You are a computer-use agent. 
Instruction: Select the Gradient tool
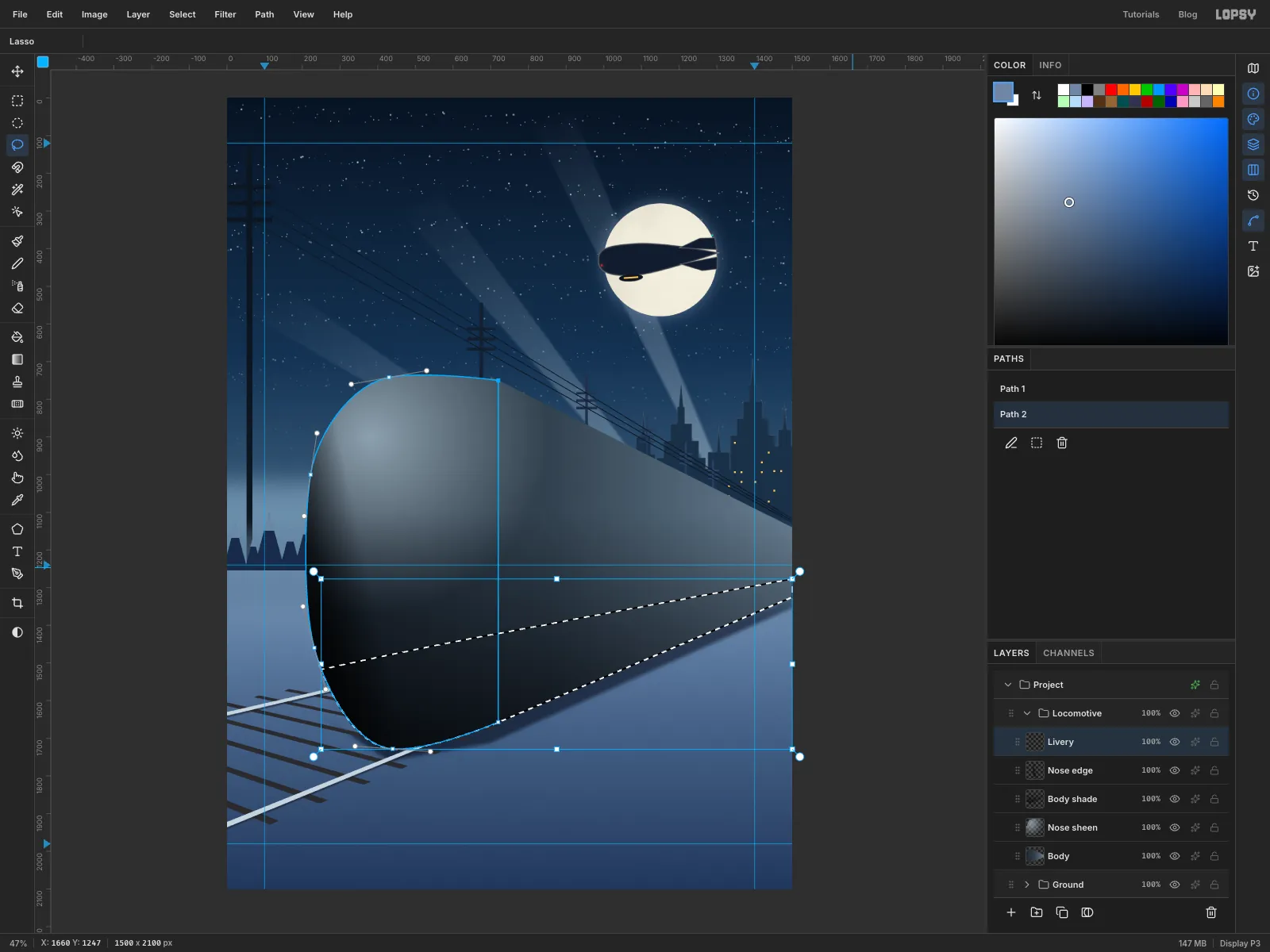point(17,359)
